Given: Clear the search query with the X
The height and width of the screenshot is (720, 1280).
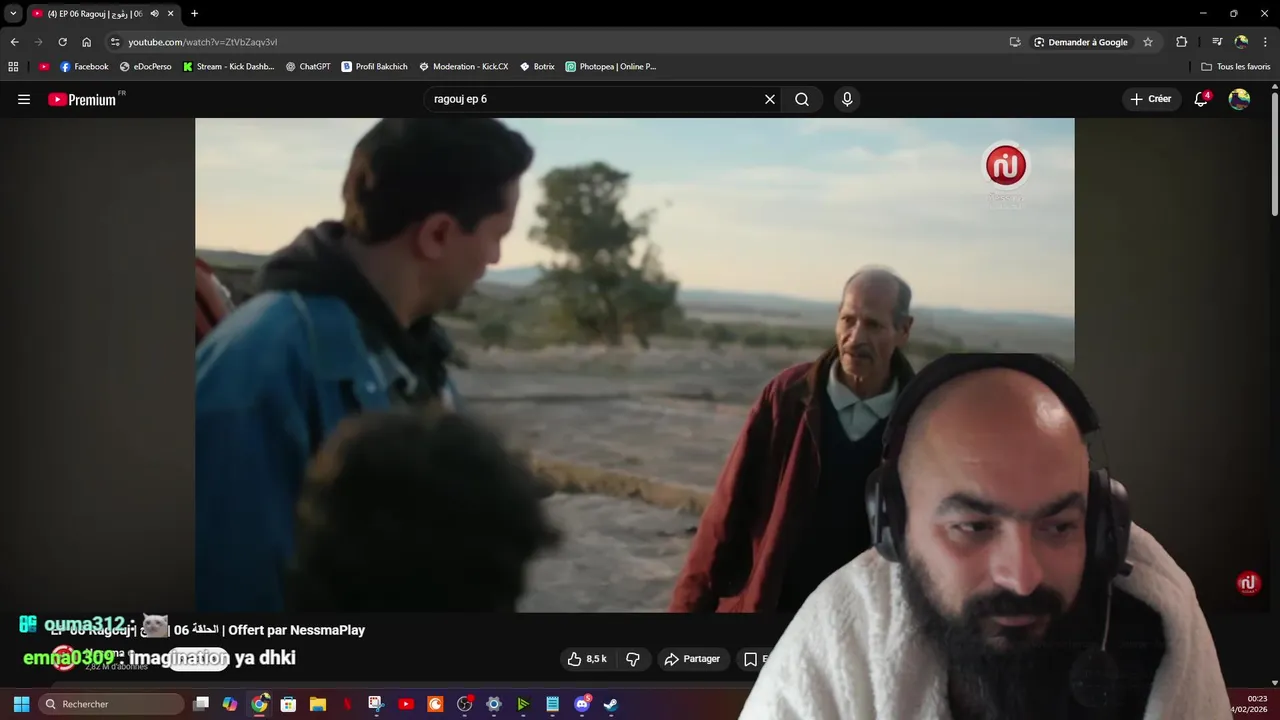Looking at the screenshot, I should tap(770, 99).
